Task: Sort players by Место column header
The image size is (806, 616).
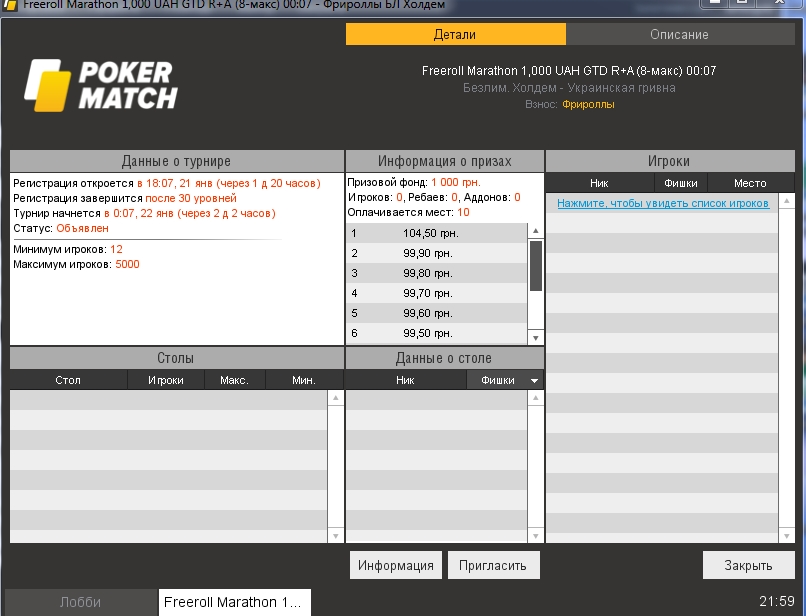Action: [750, 183]
